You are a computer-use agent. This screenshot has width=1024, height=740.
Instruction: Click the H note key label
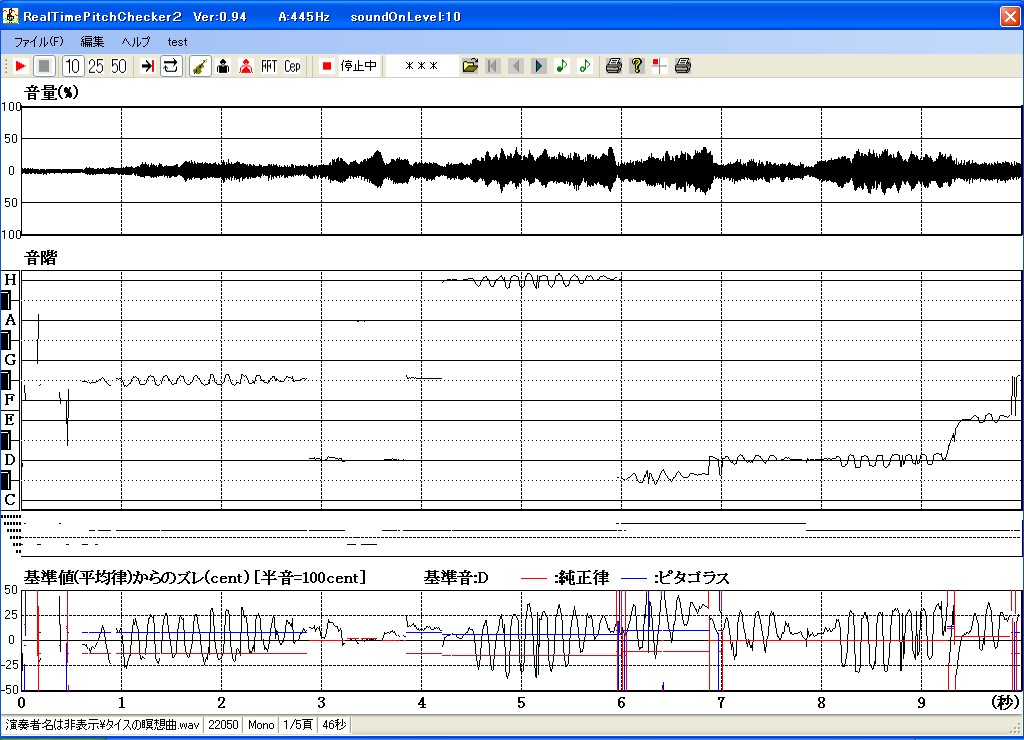pyautogui.click(x=10, y=280)
